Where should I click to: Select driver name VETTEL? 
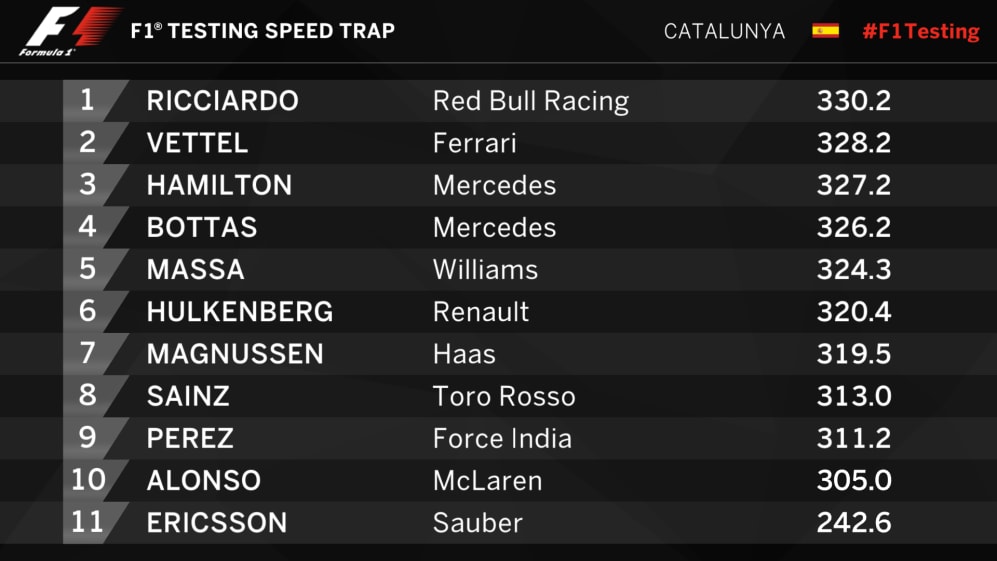[197, 143]
